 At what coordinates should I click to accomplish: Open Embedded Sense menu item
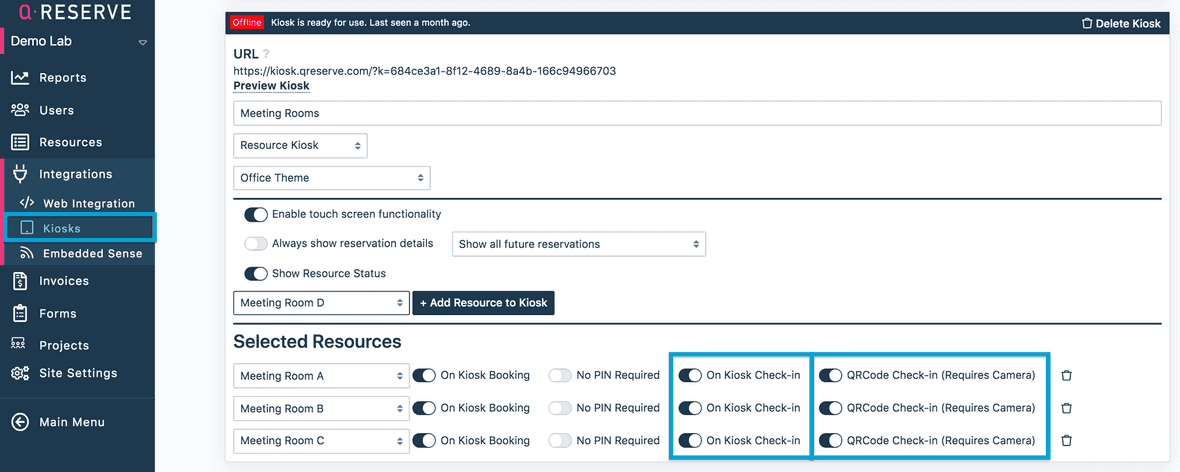pos(92,254)
